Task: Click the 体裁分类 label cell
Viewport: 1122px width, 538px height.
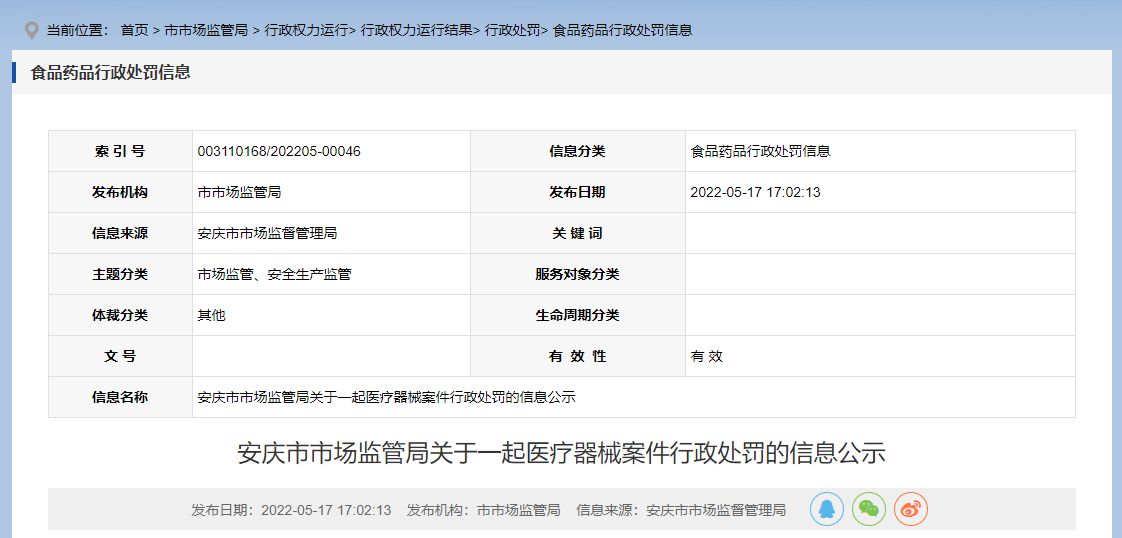Action: click(120, 315)
